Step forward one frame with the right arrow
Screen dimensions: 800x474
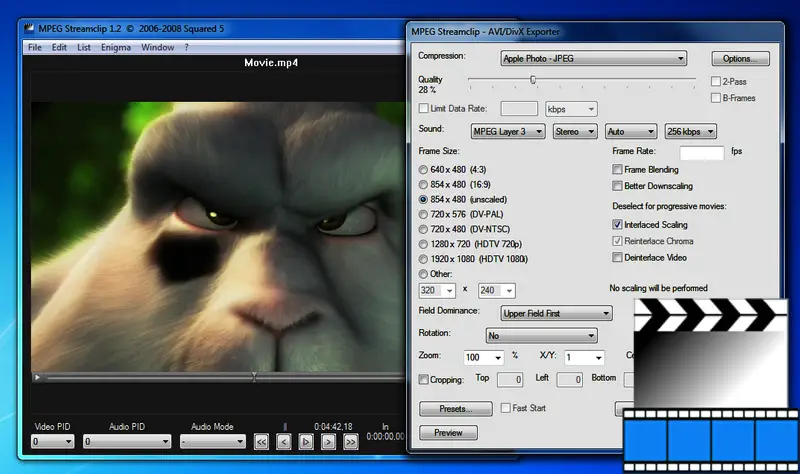(x=328, y=441)
